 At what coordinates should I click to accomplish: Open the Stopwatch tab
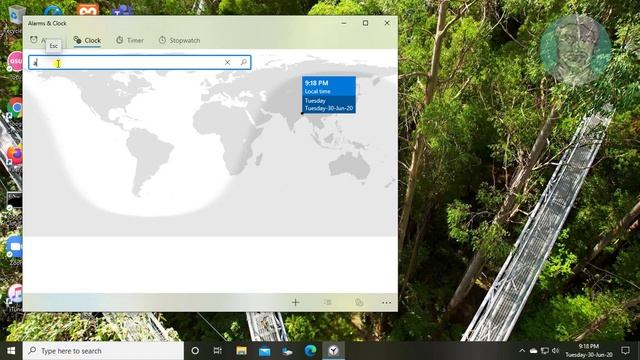[x=179, y=40]
